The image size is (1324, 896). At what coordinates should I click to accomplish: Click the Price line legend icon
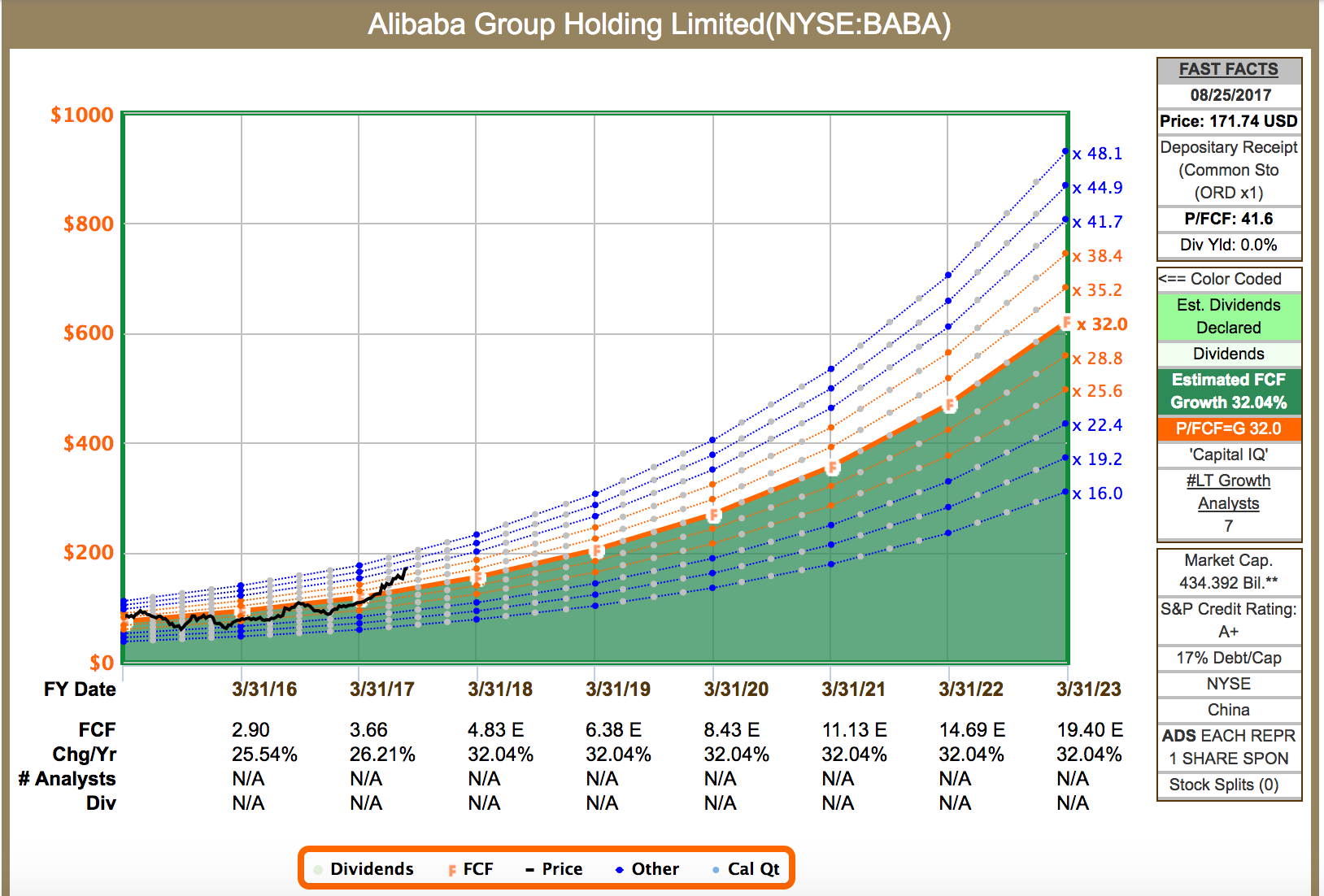pyautogui.click(x=529, y=868)
